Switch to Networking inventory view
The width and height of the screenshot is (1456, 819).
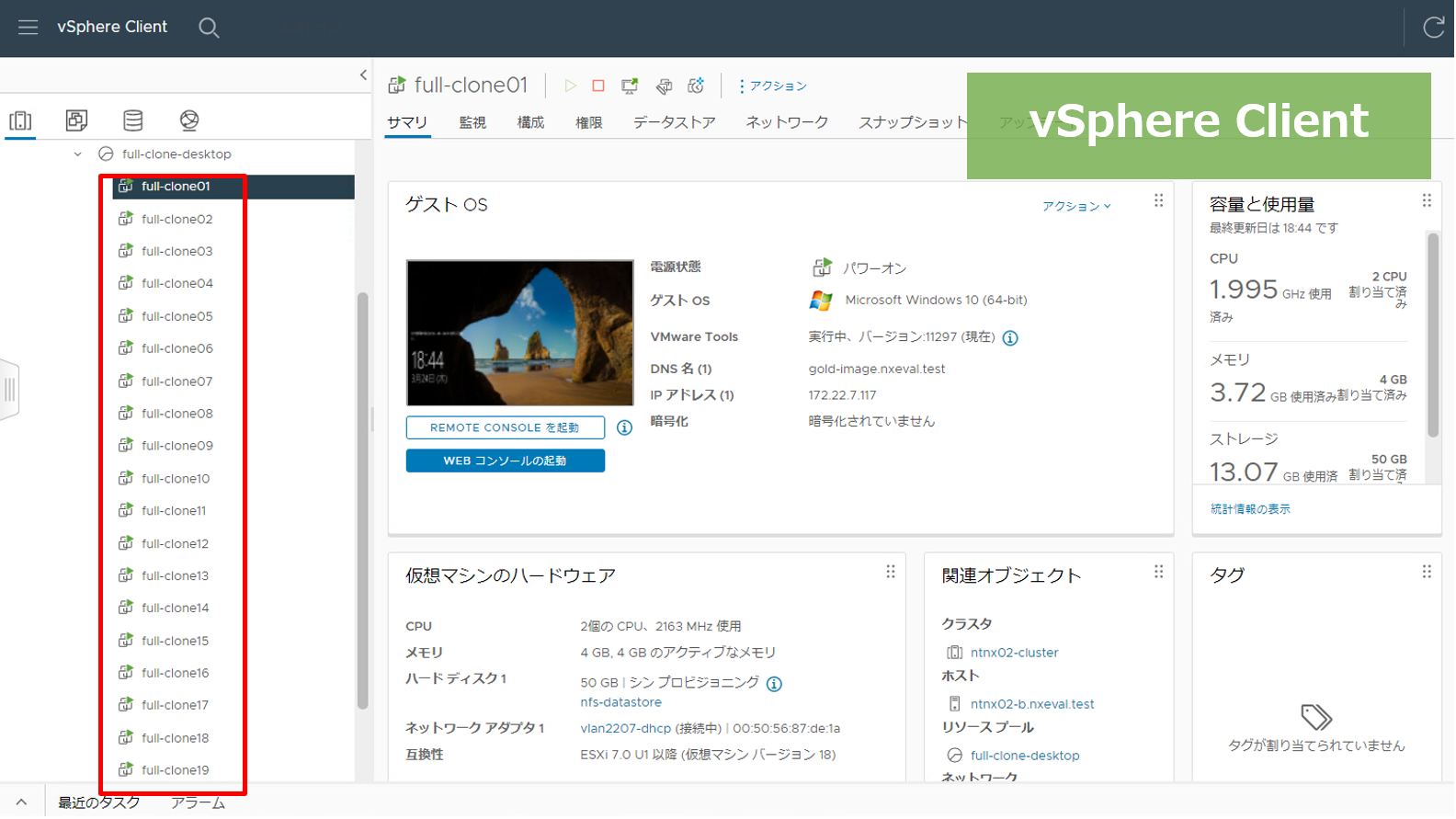189,120
